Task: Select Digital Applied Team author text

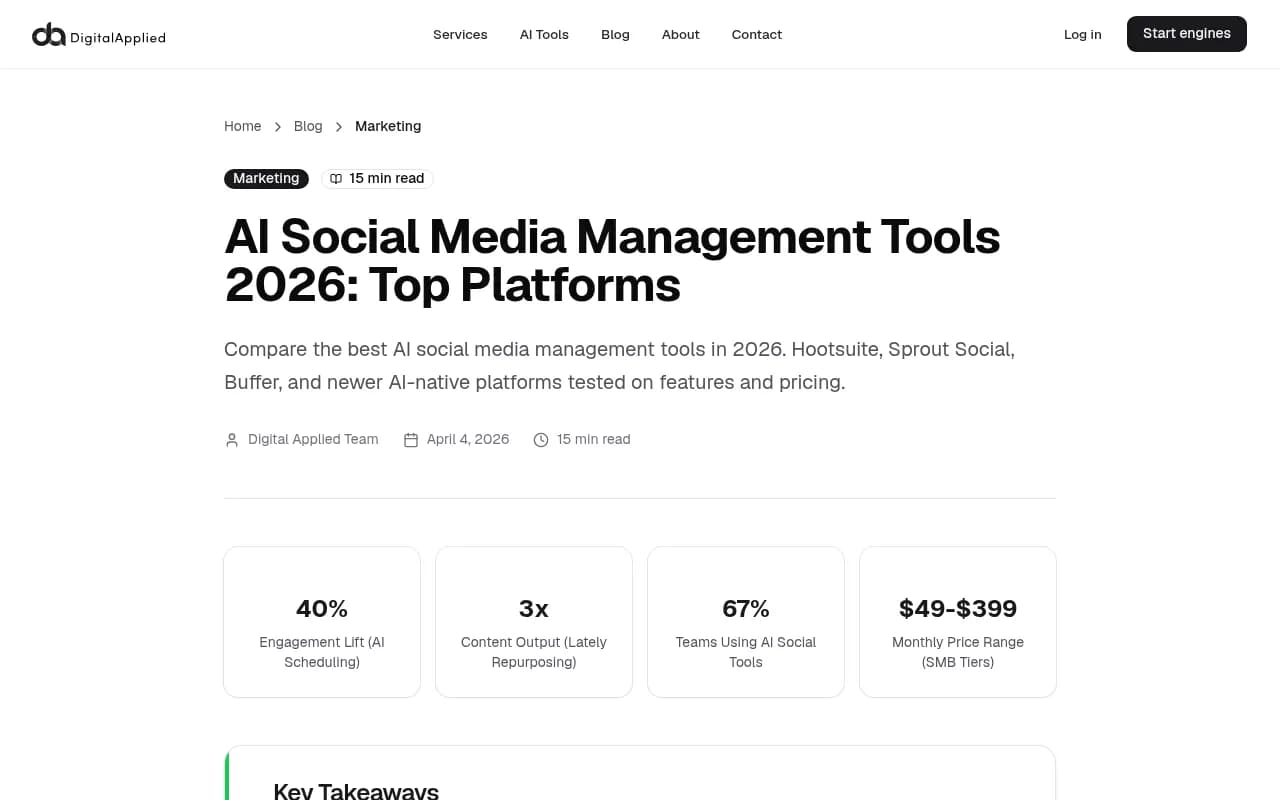Action: pyautogui.click(x=313, y=439)
